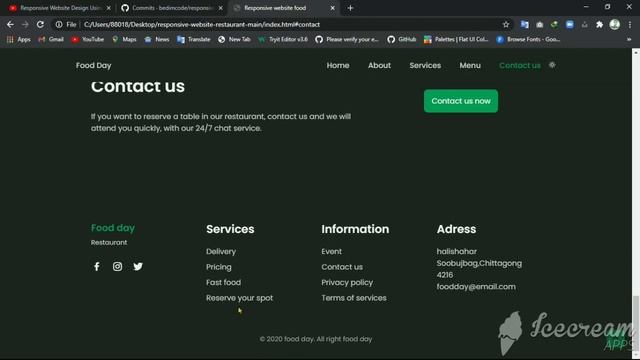
Task: Open a new tab with plus button
Action: (x=350, y=8)
